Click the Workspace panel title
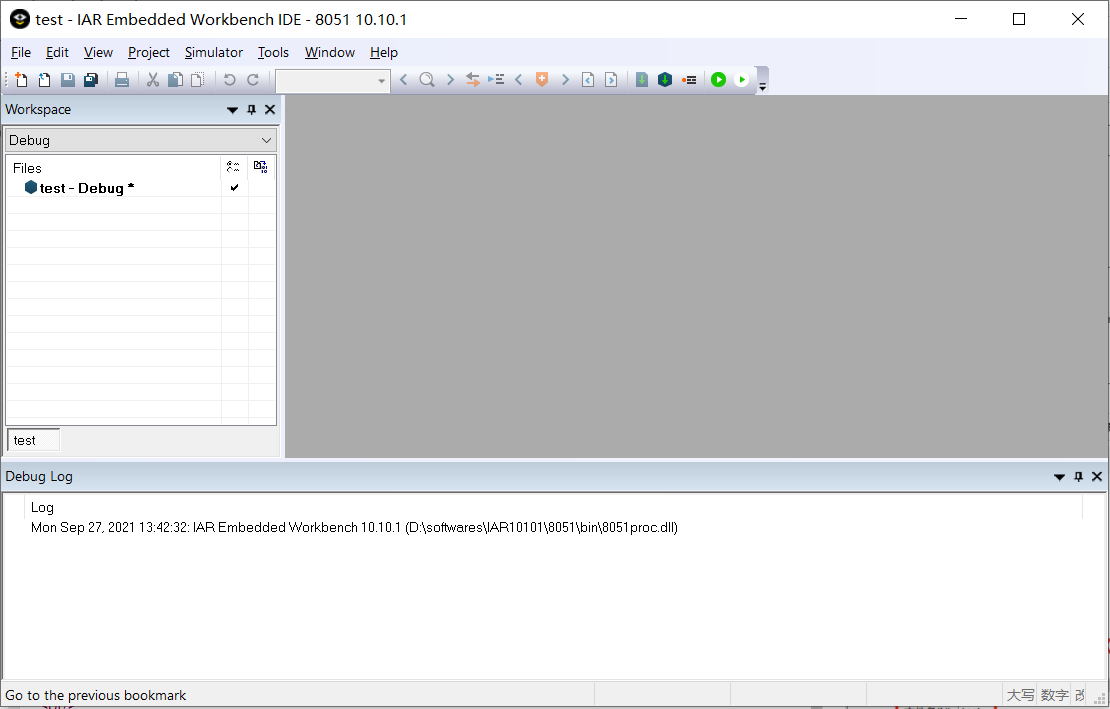 [38, 109]
